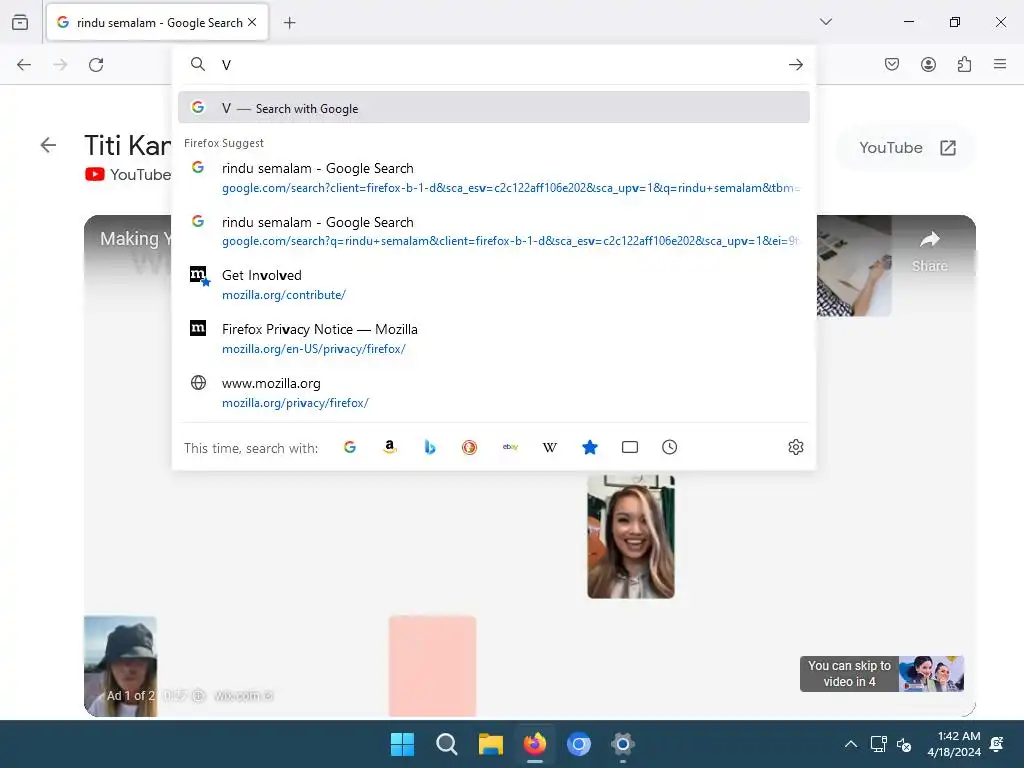
Task: Open Firefox Privacy Notice — Mozilla suggestion
Action: pyautogui.click(x=494, y=339)
